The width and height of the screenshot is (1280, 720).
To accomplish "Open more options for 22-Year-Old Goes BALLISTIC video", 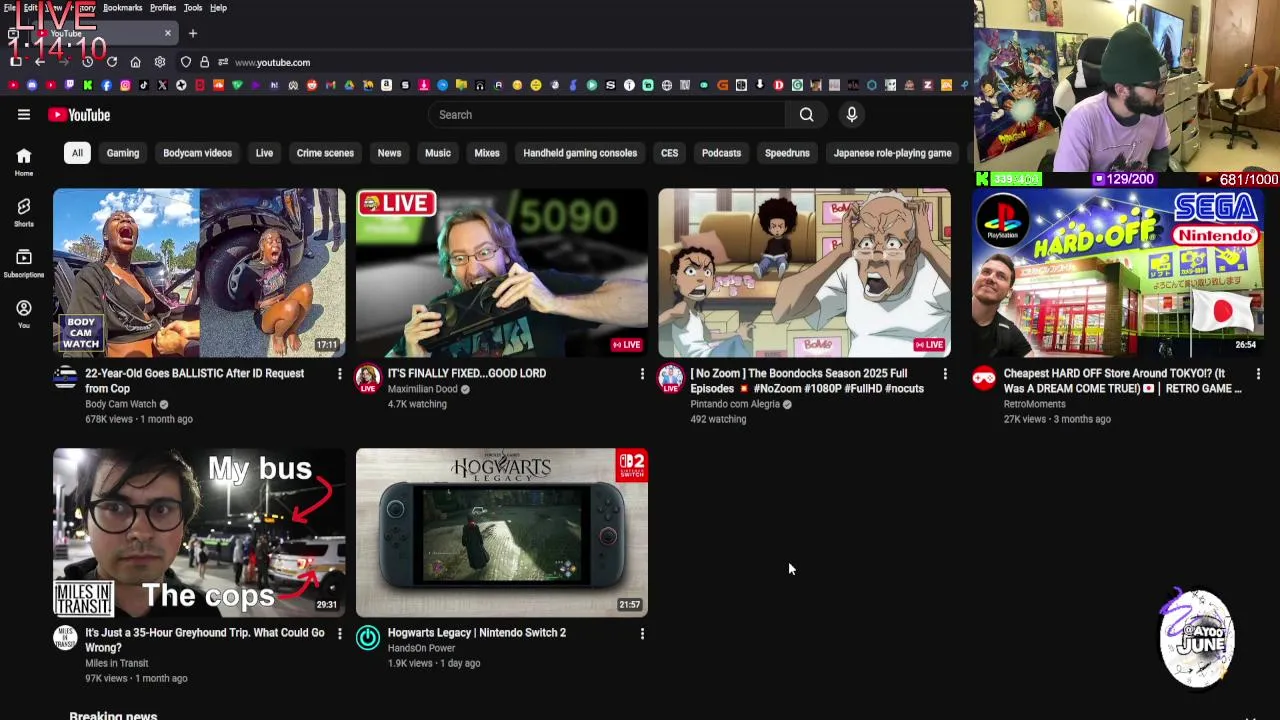I will point(339,374).
